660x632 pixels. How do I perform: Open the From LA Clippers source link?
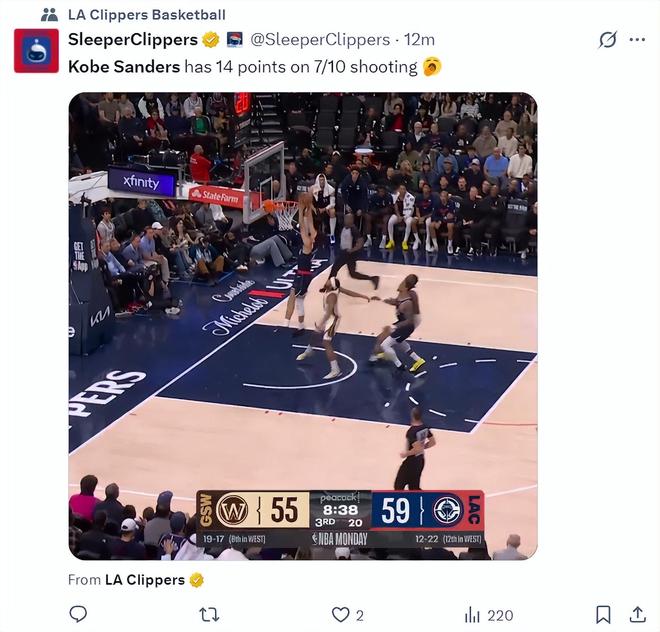[x=145, y=580]
